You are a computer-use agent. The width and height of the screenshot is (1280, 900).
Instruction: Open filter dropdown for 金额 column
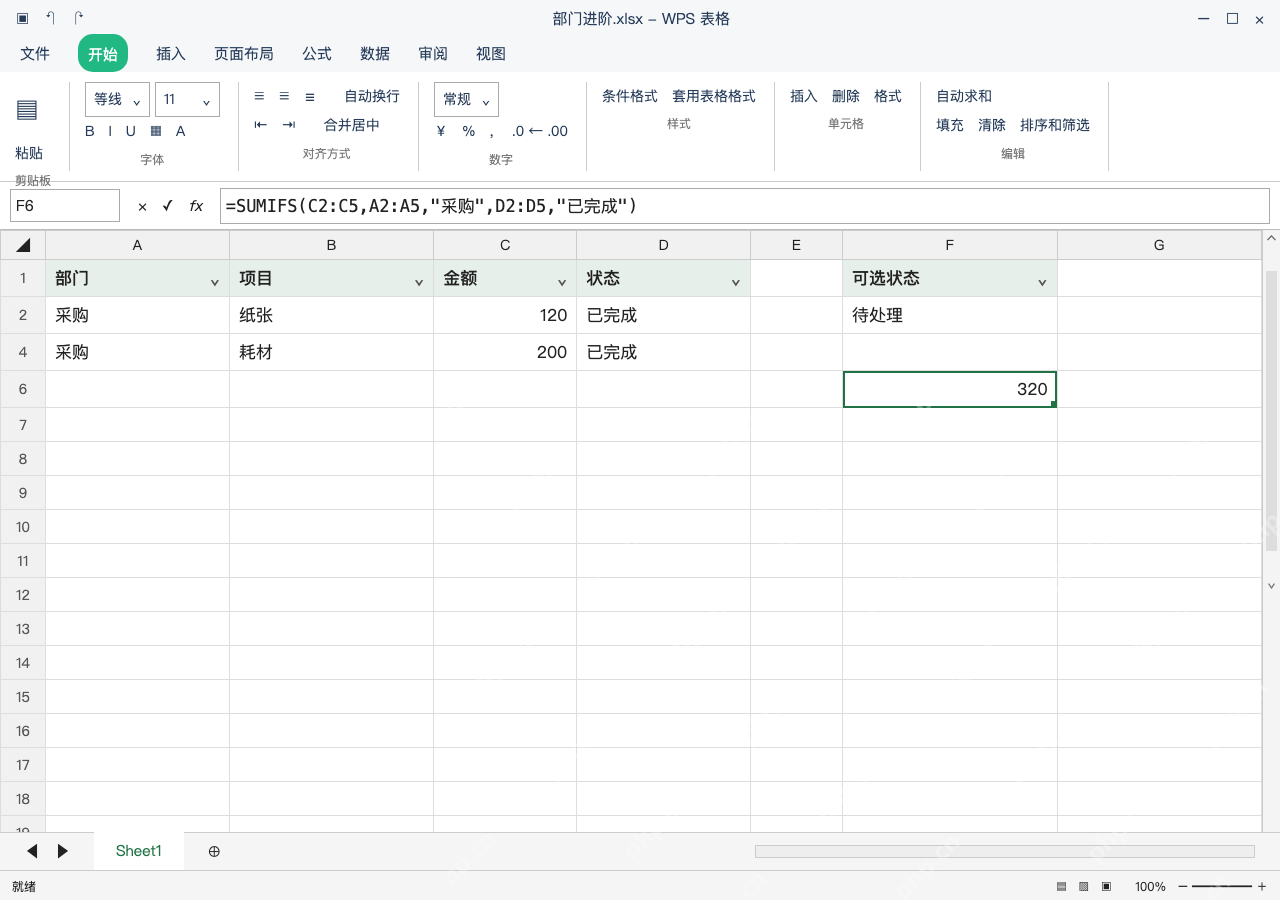(561, 283)
